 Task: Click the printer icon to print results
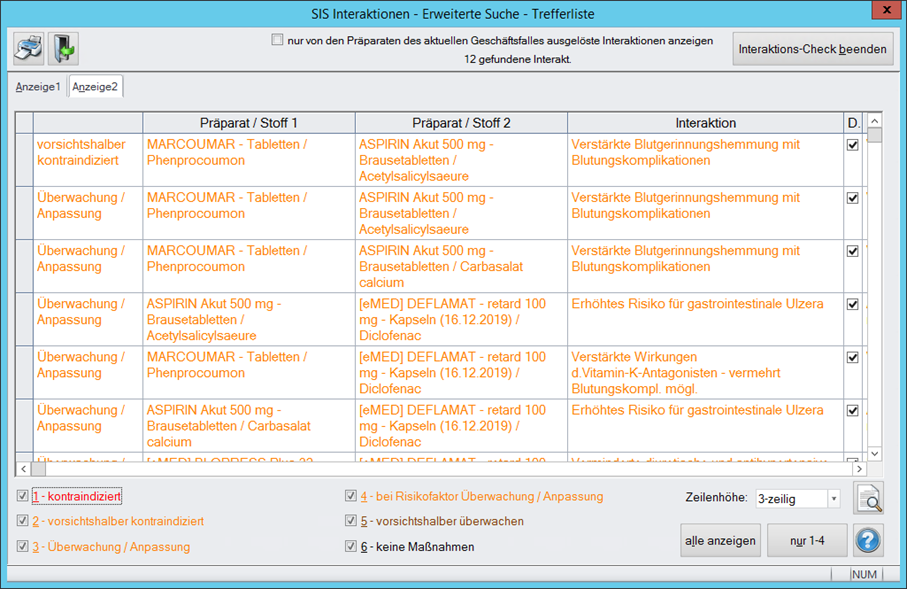pos(28,48)
